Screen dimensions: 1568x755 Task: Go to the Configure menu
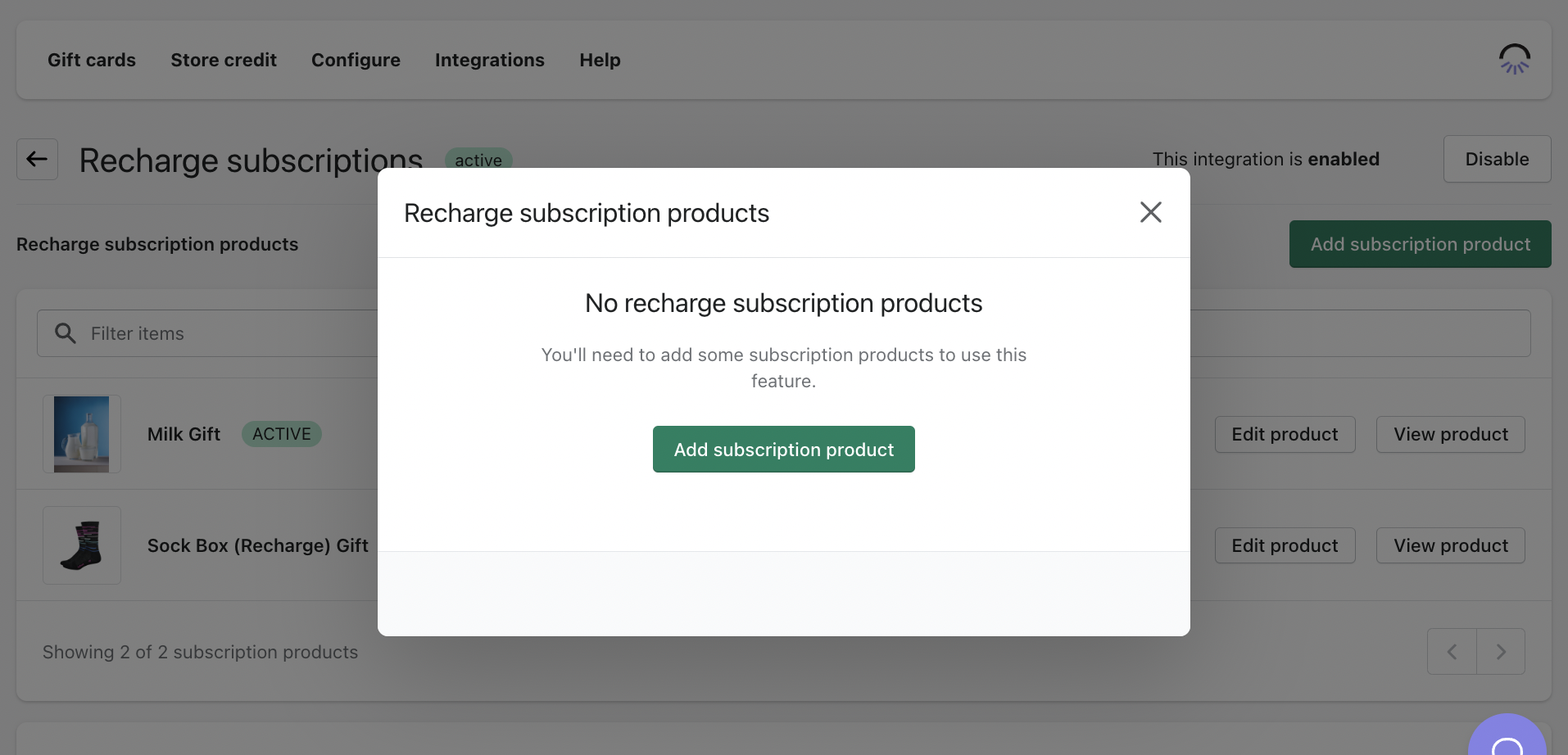(356, 60)
